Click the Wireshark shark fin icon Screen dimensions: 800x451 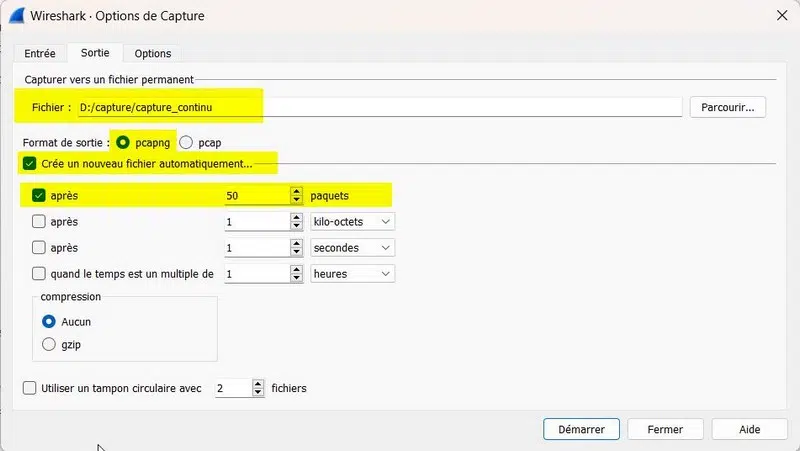click(x=16, y=15)
